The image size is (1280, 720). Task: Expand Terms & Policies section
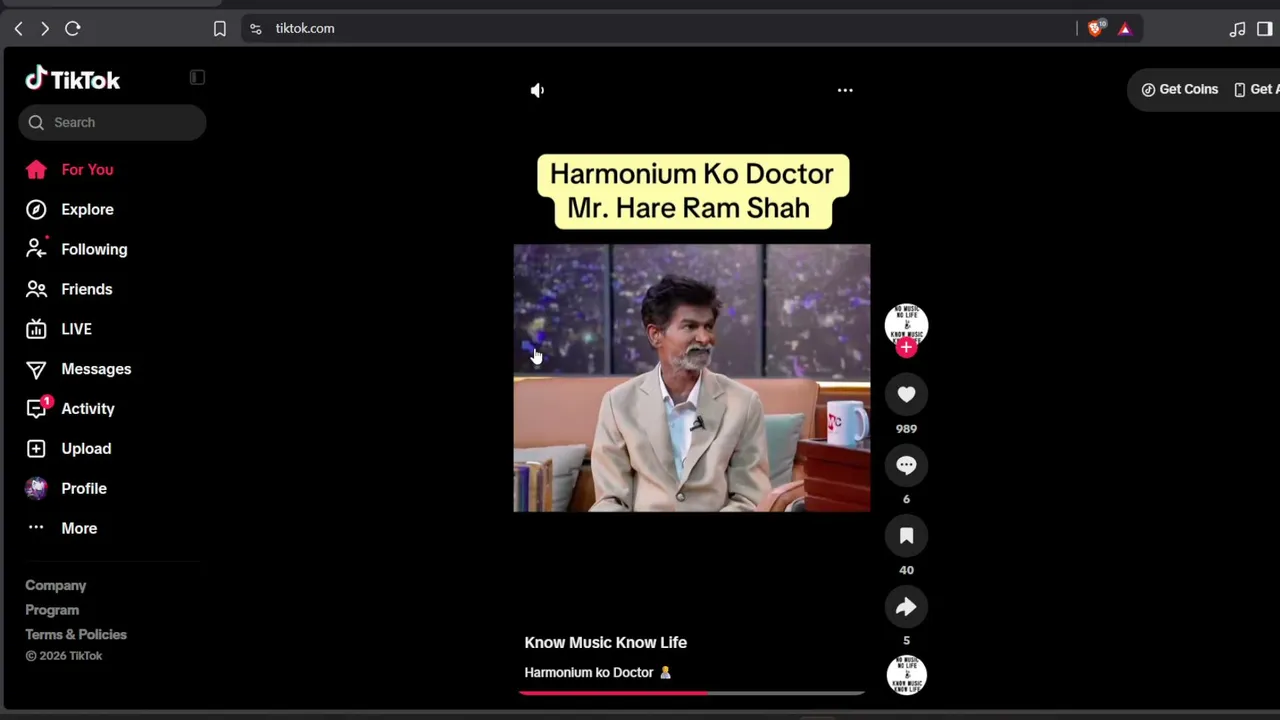76,634
